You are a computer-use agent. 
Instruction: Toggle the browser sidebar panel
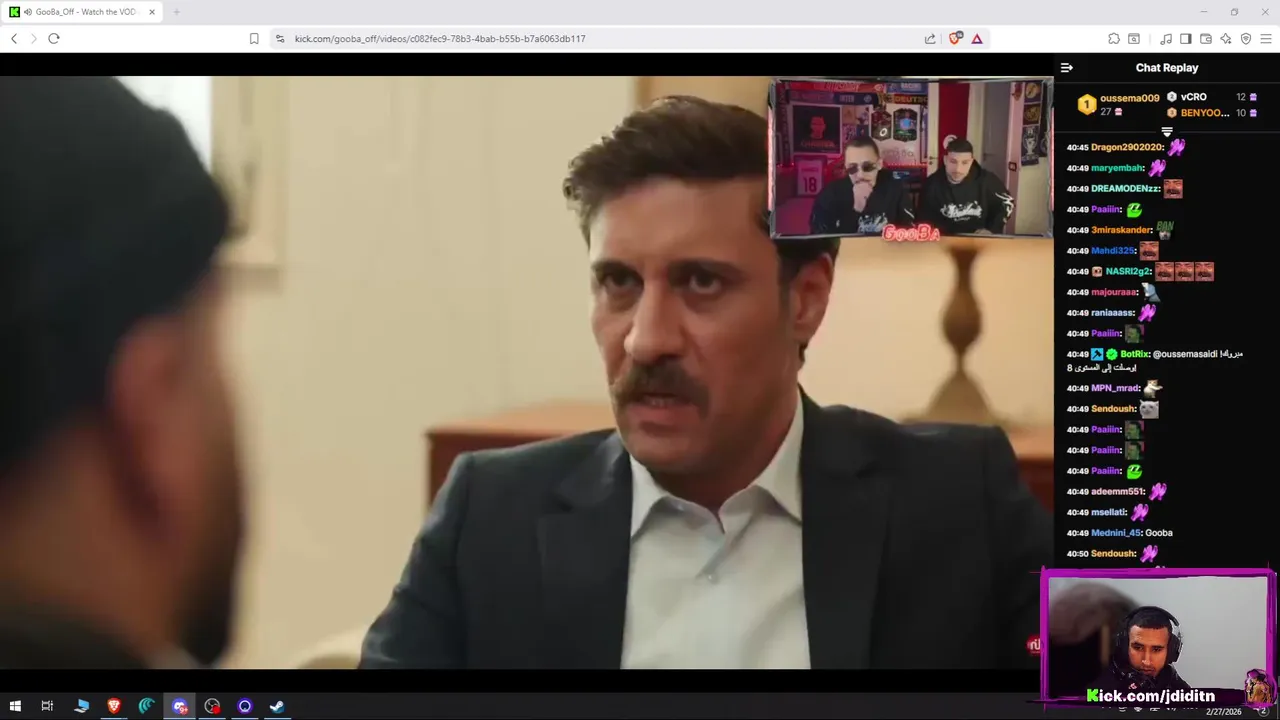[1186, 38]
